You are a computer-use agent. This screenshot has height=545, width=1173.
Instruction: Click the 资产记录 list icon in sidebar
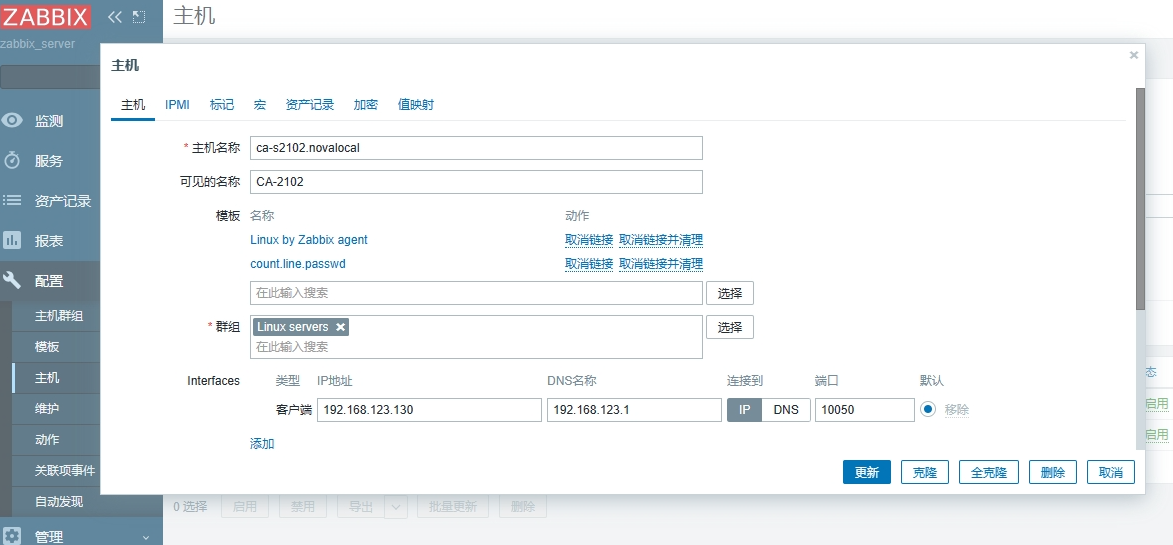coord(12,200)
